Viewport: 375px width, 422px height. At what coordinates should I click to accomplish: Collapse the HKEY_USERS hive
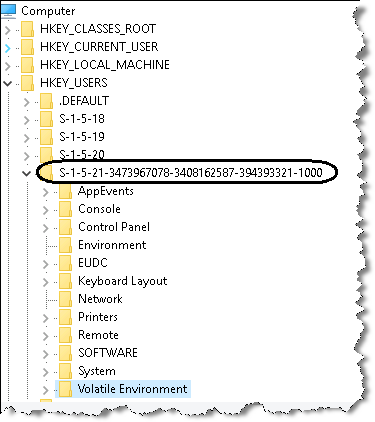(7, 84)
